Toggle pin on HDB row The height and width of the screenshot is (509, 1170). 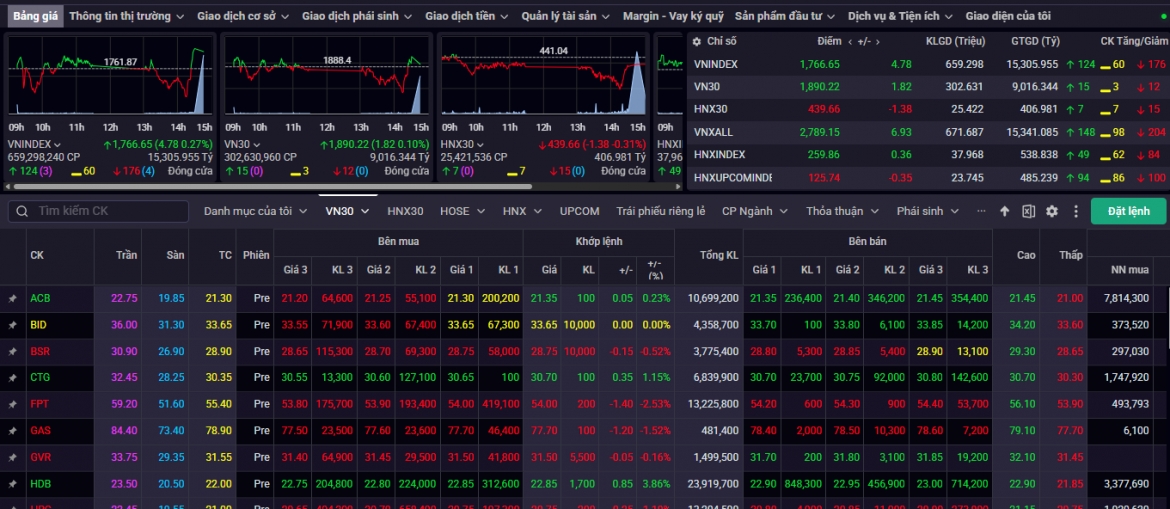coord(13,484)
